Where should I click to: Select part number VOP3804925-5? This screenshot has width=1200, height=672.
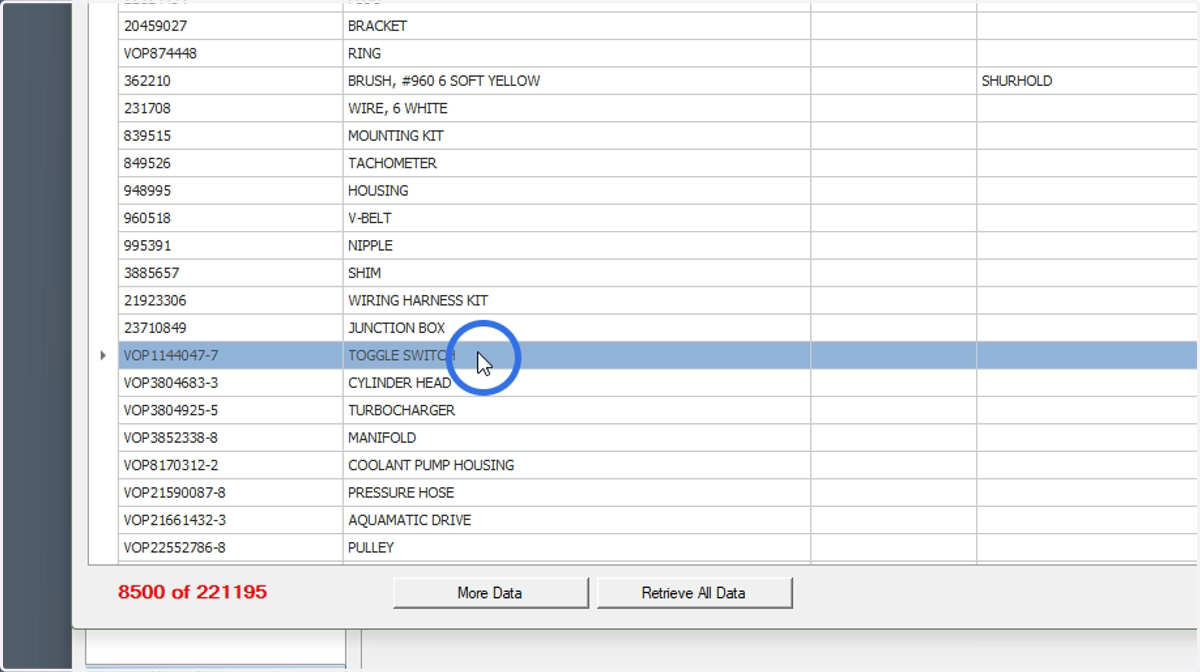coord(230,411)
